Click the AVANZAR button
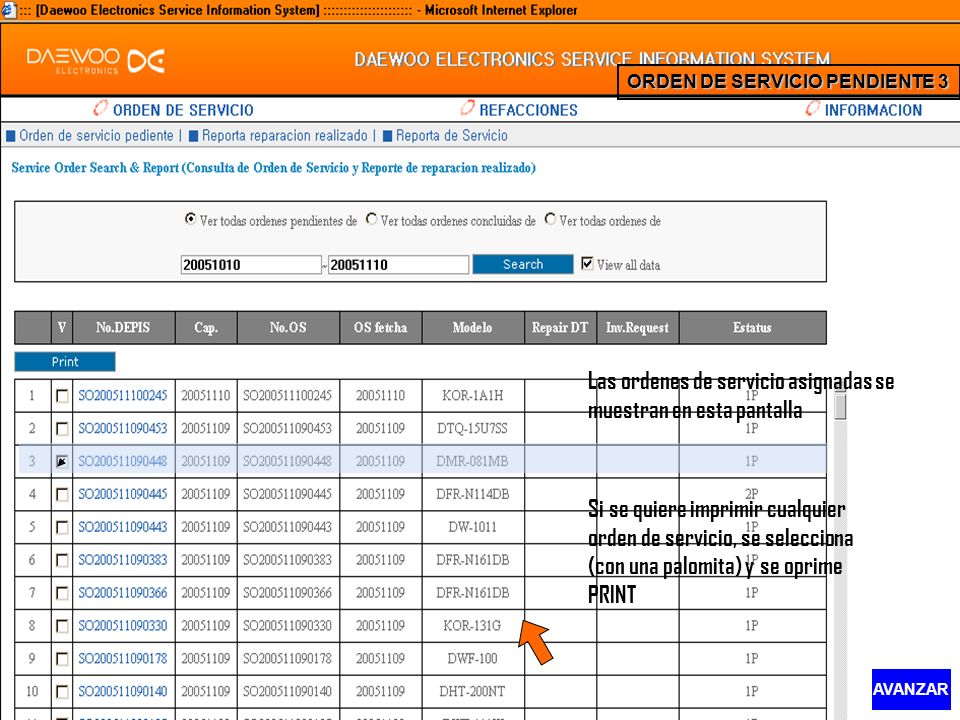Screen dimensions: 960x720 click(911, 689)
